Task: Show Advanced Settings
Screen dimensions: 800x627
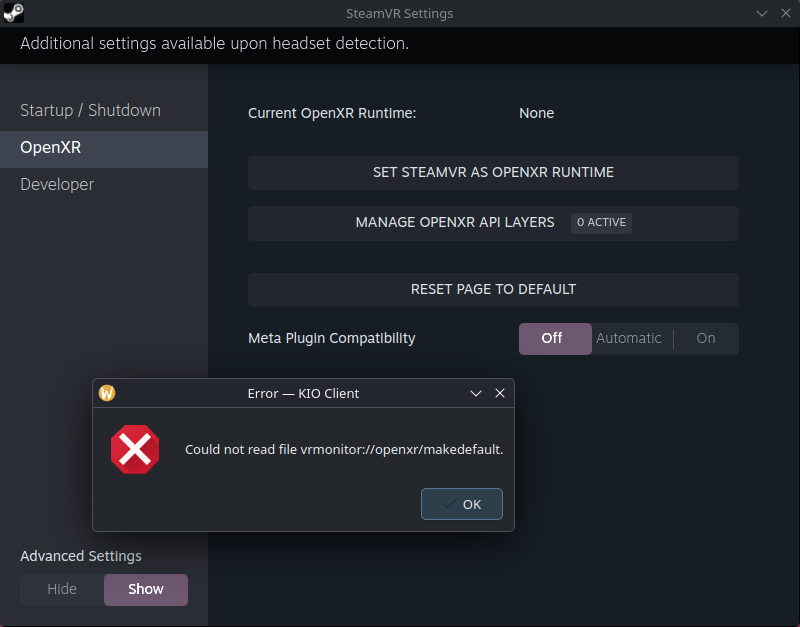Action: (x=146, y=590)
